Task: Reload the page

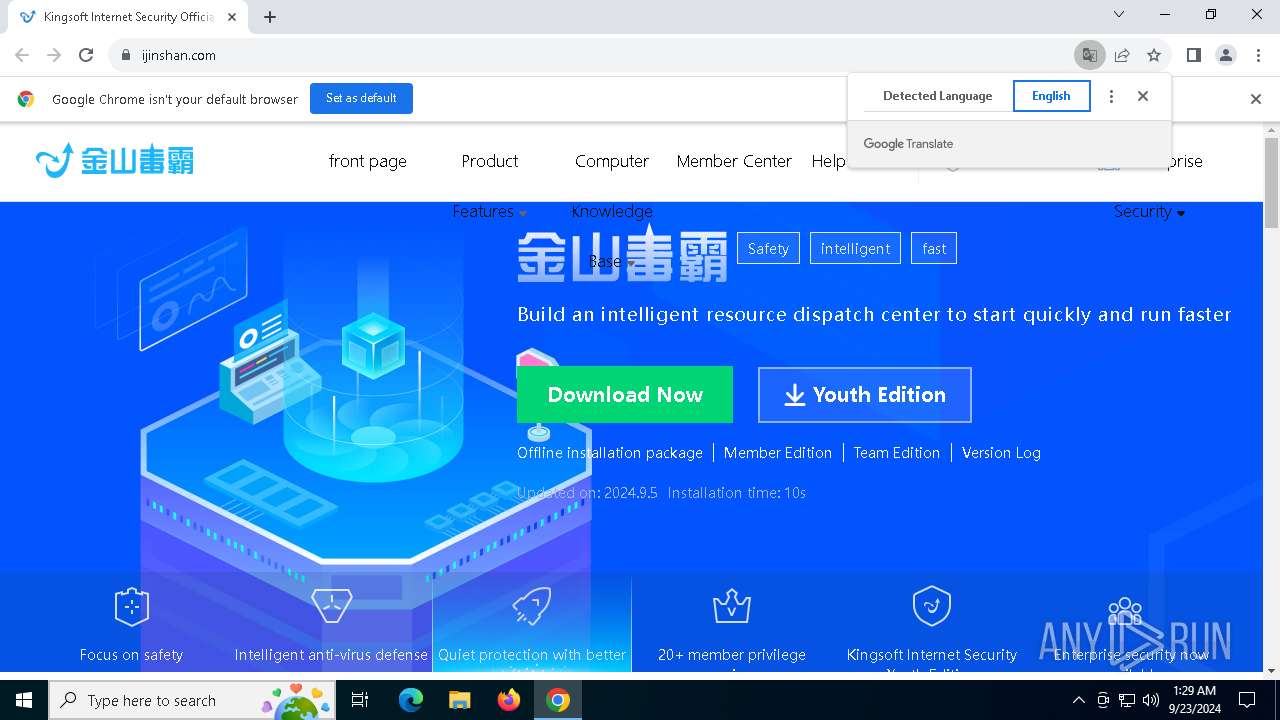Action: tap(86, 55)
